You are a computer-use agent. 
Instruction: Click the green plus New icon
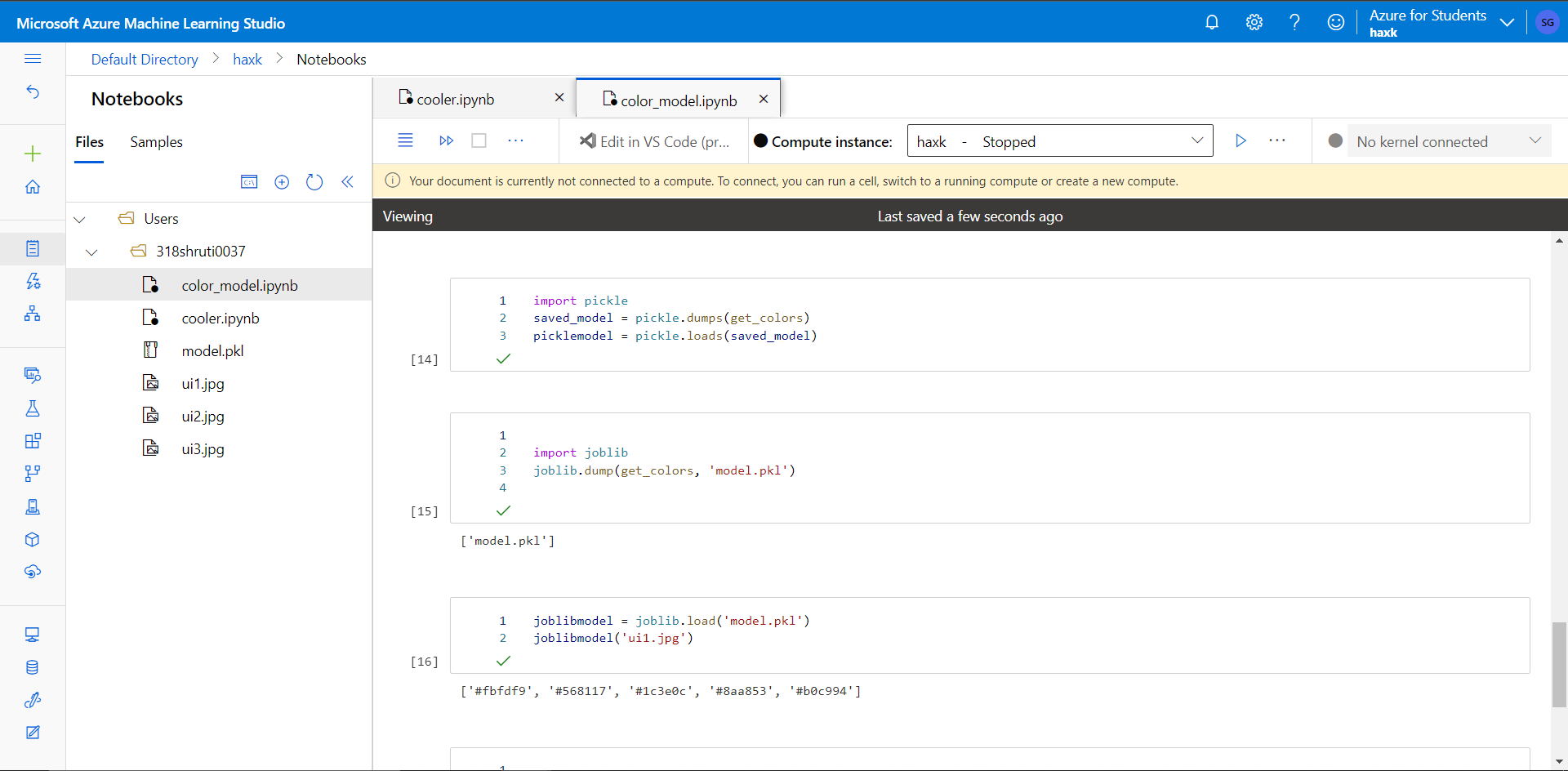click(x=33, y=154)
